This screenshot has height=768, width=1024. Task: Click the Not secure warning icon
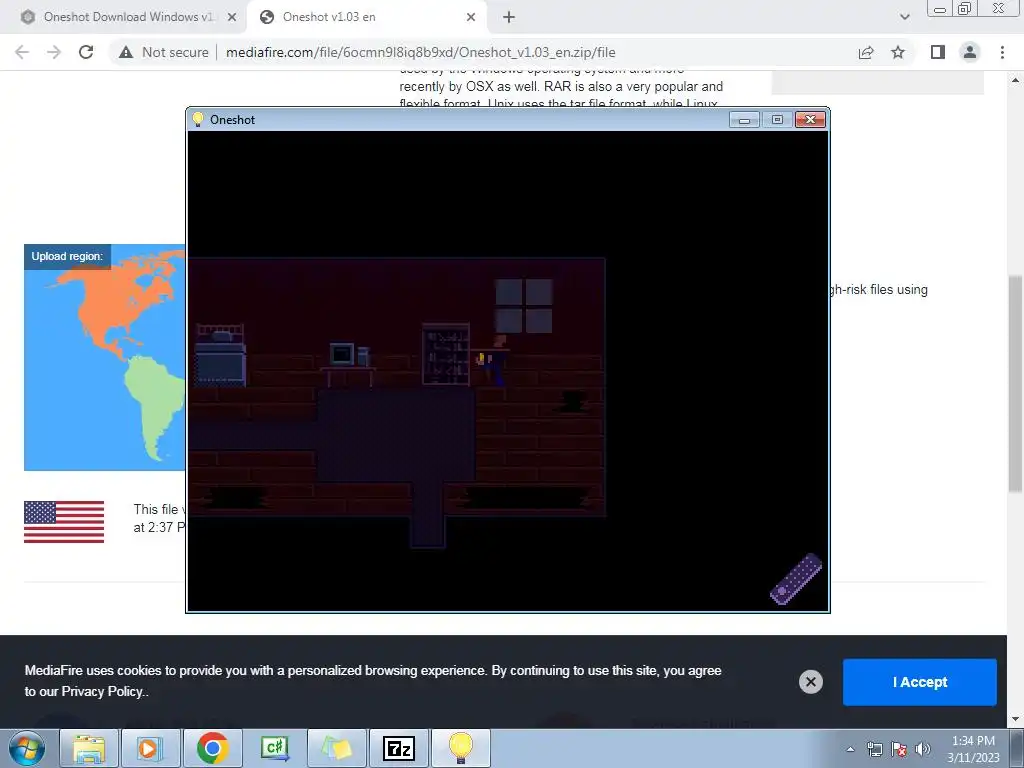[126, 52]
